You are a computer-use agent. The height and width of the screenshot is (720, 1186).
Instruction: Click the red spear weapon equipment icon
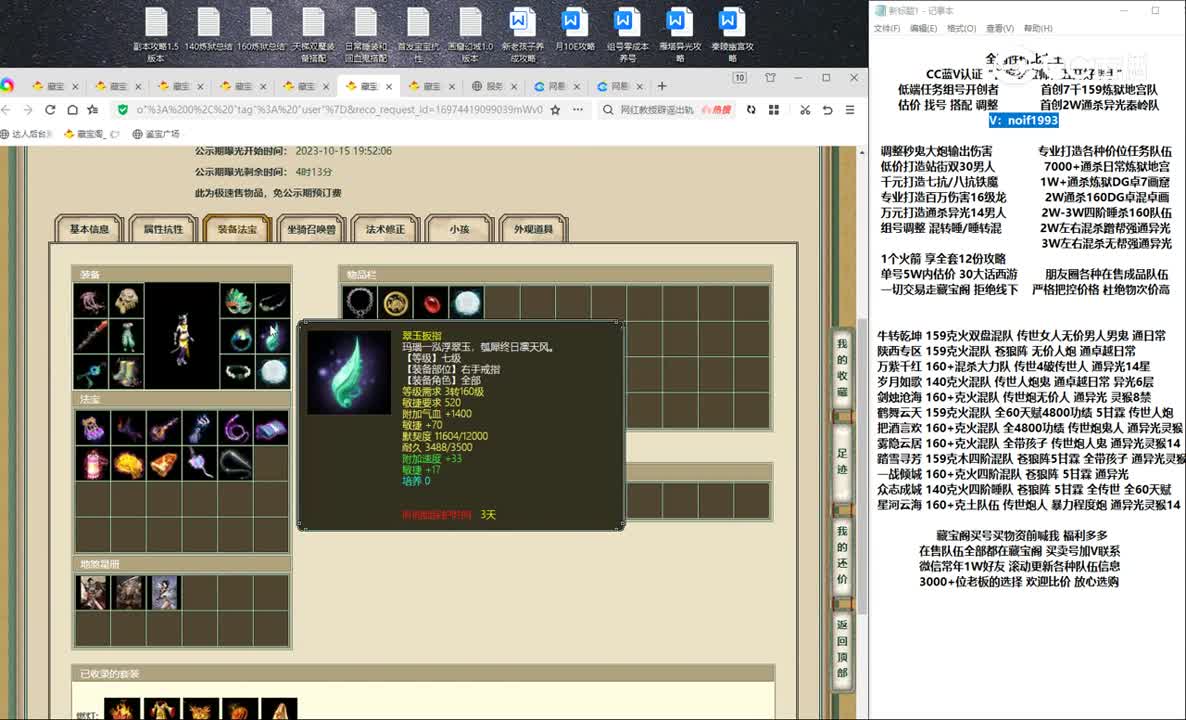pos(92,337)
